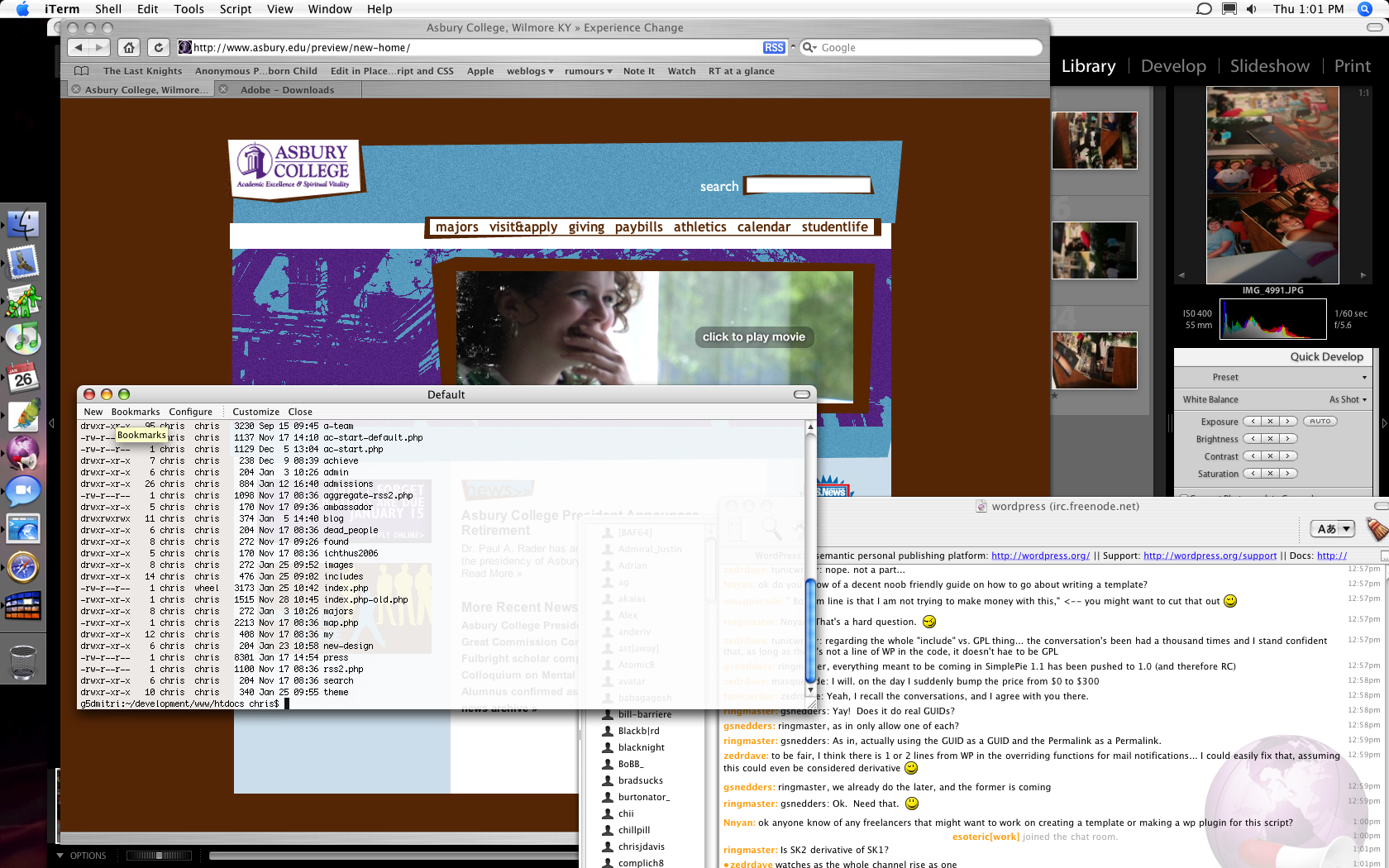Switch to the Develop module

(x=1173, y=66)
